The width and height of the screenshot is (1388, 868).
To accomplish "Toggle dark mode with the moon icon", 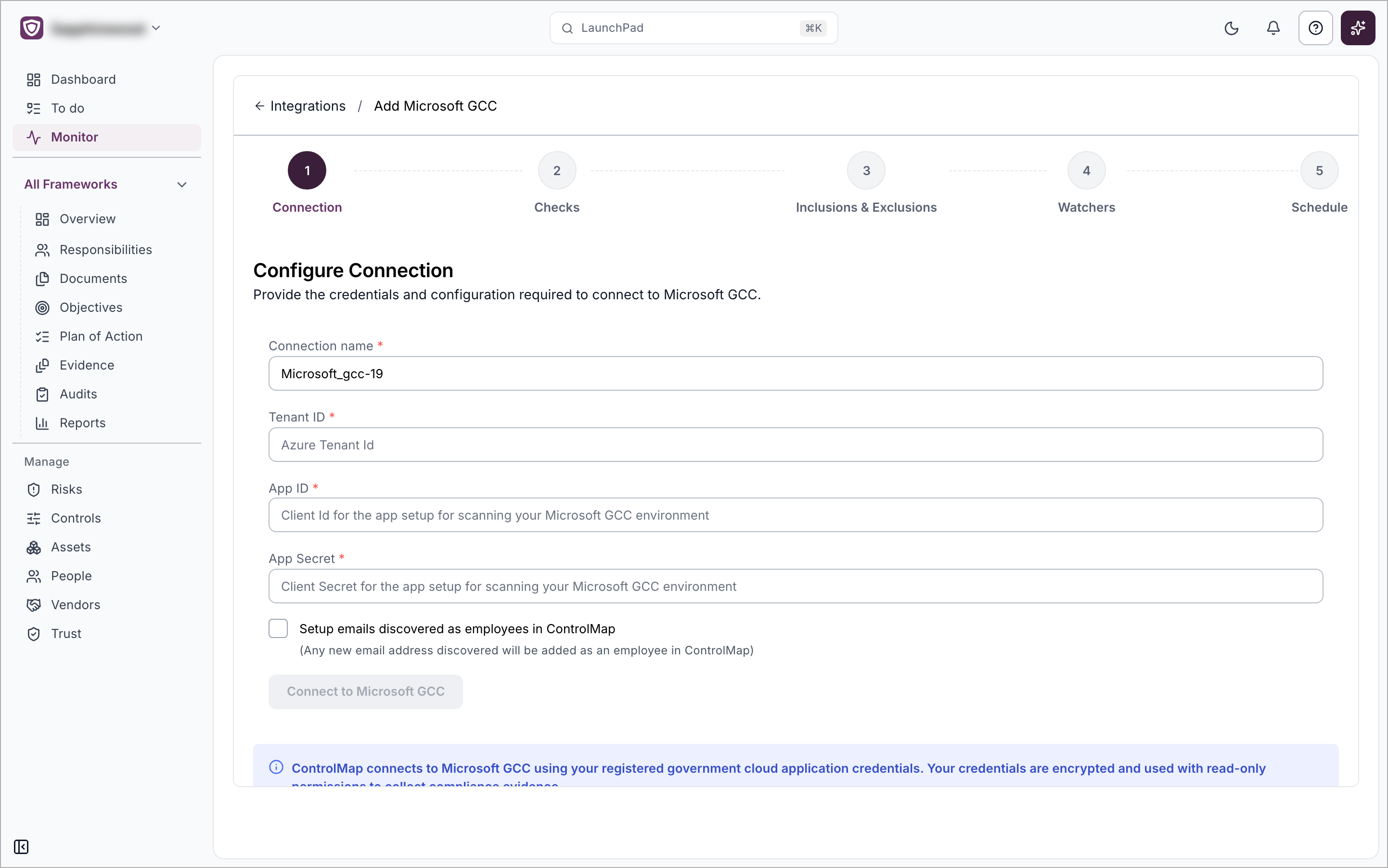I will [x=1231, y=28].
